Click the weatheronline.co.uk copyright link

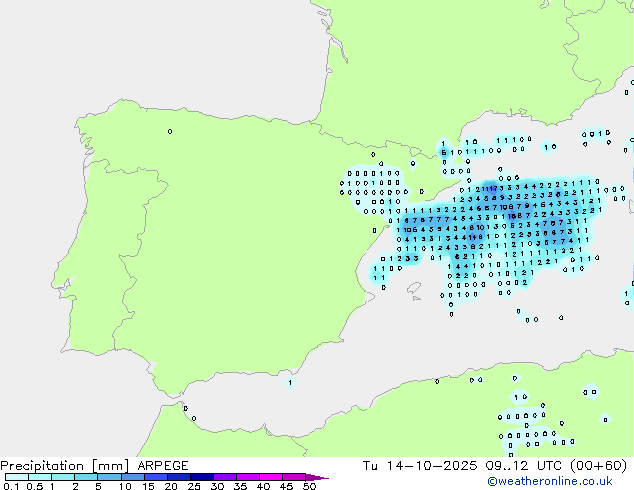tap(550, 481)
